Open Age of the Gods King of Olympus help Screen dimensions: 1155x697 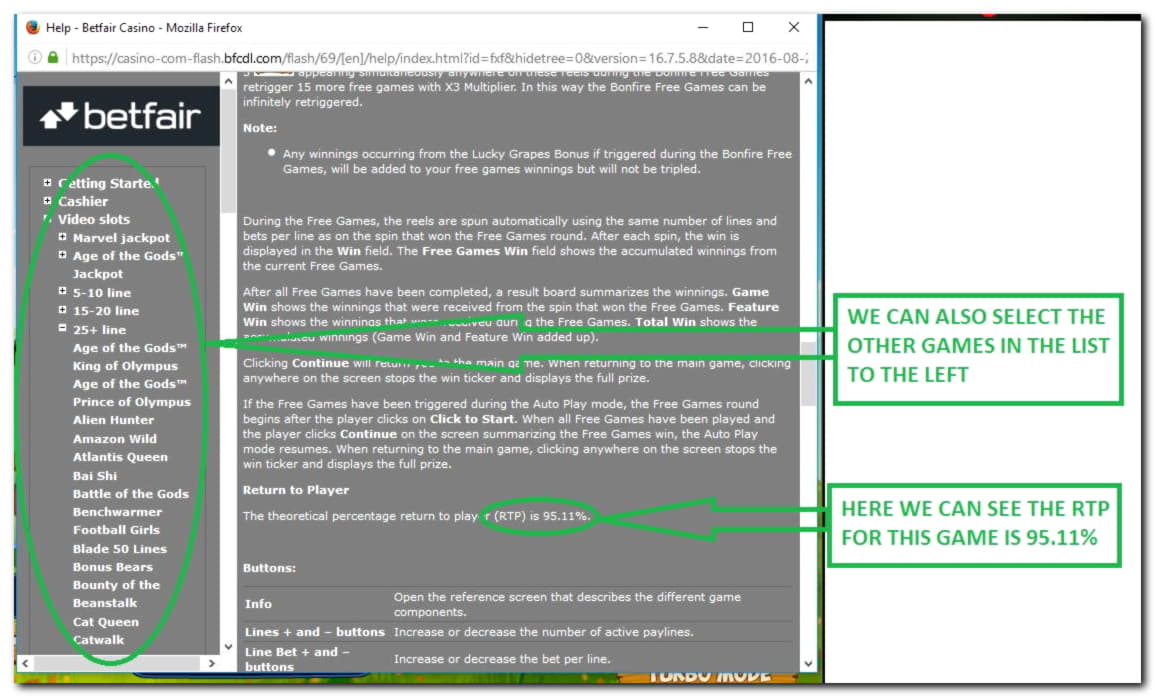[x=130, y=357]
